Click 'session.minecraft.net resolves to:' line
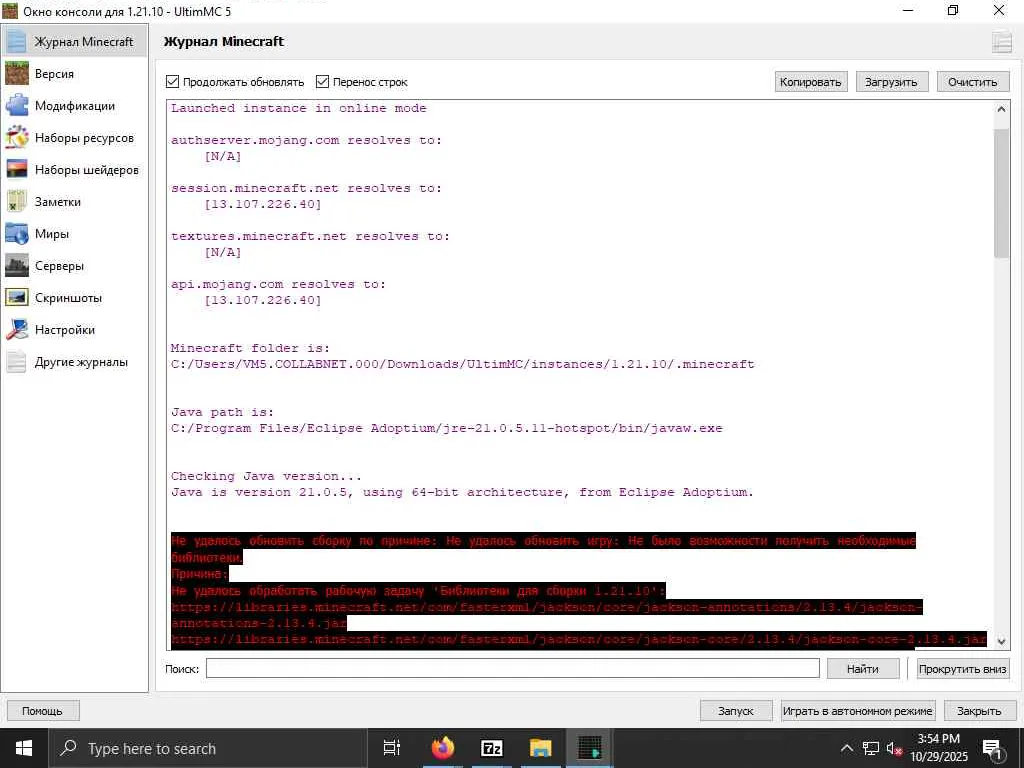 point(306,188)
